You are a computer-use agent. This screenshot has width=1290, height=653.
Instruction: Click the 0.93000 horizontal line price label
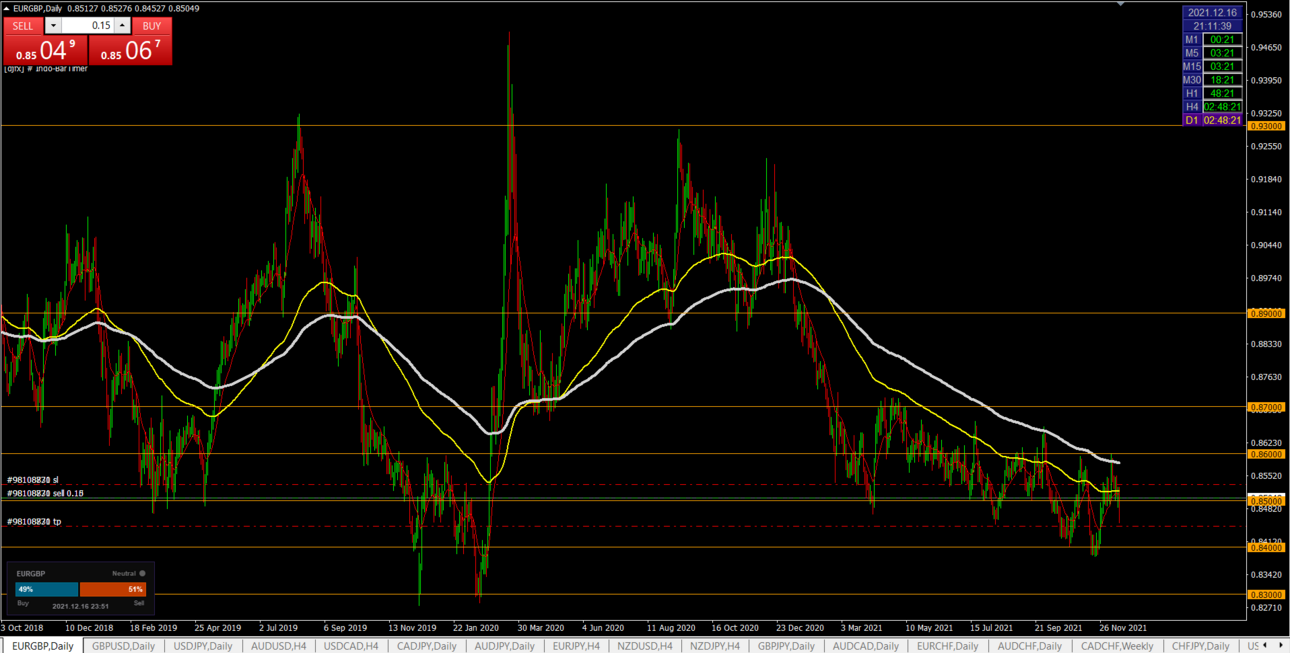click(x=1266, y=126)
